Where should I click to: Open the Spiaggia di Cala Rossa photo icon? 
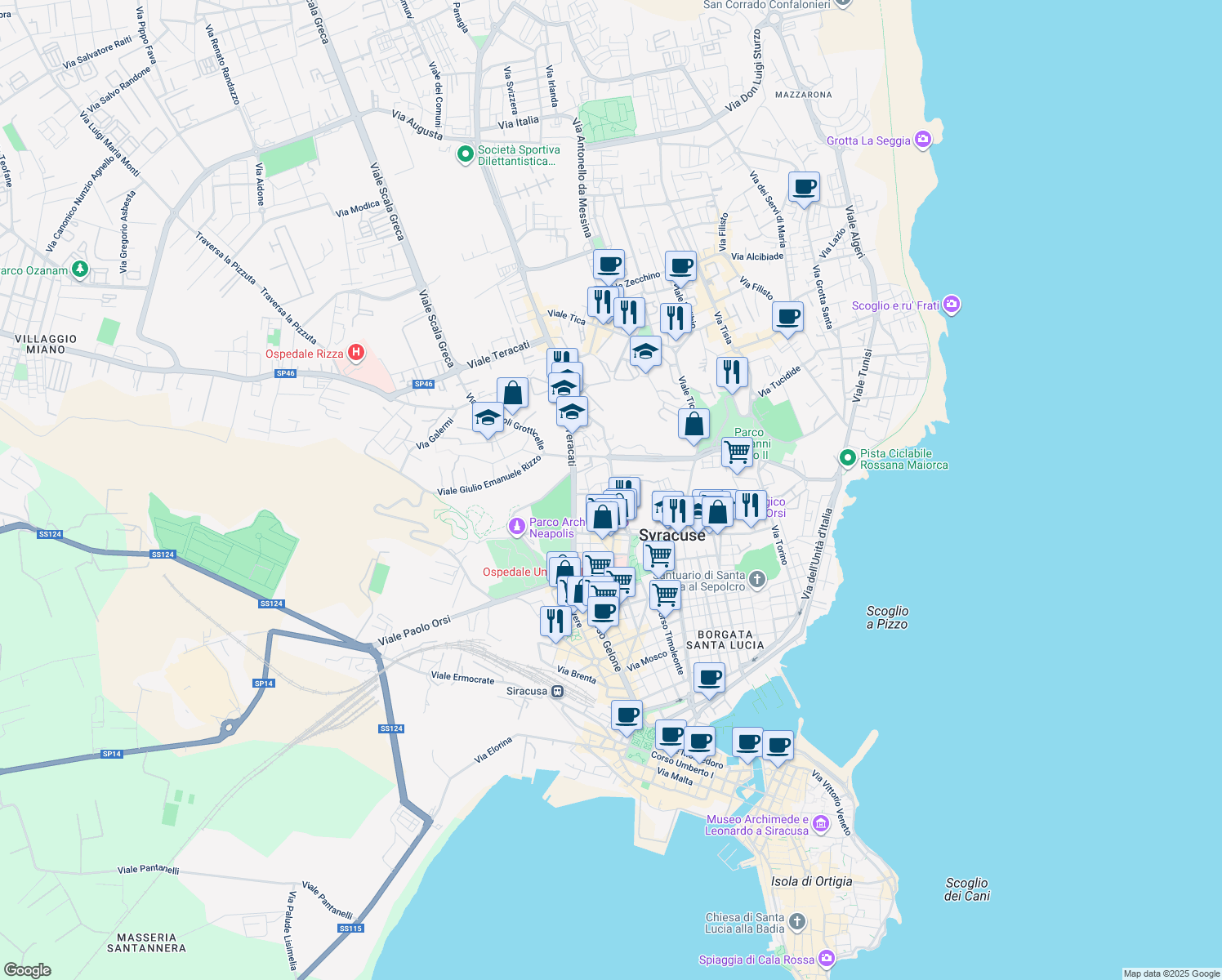click(x=827, y=958)
